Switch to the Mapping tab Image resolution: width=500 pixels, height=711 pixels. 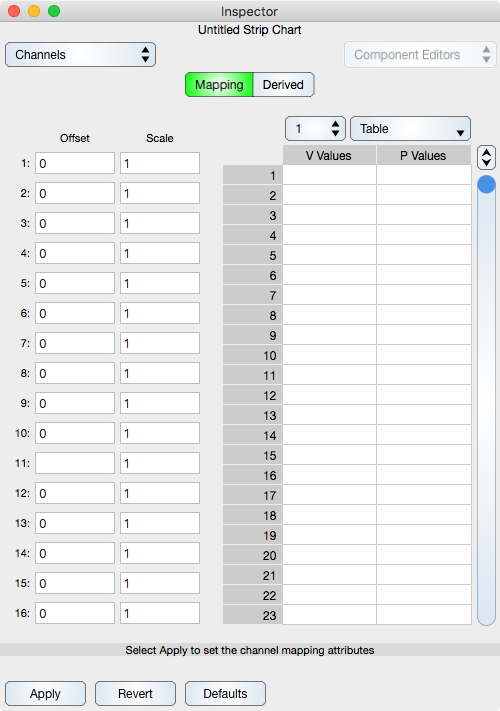(219, 85)
